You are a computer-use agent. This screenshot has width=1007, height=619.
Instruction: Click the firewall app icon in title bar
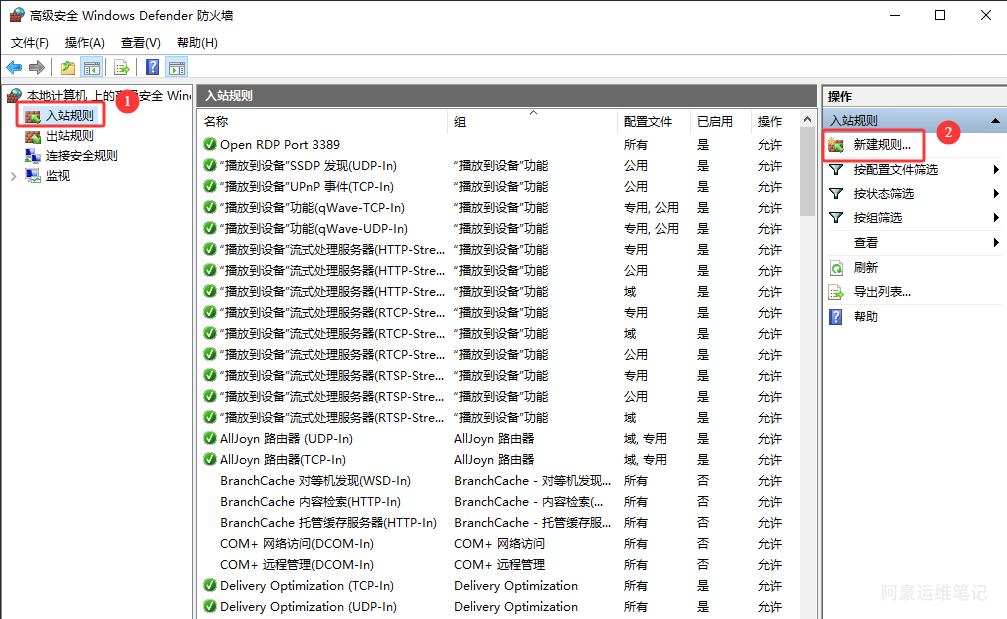pos(17,15)
